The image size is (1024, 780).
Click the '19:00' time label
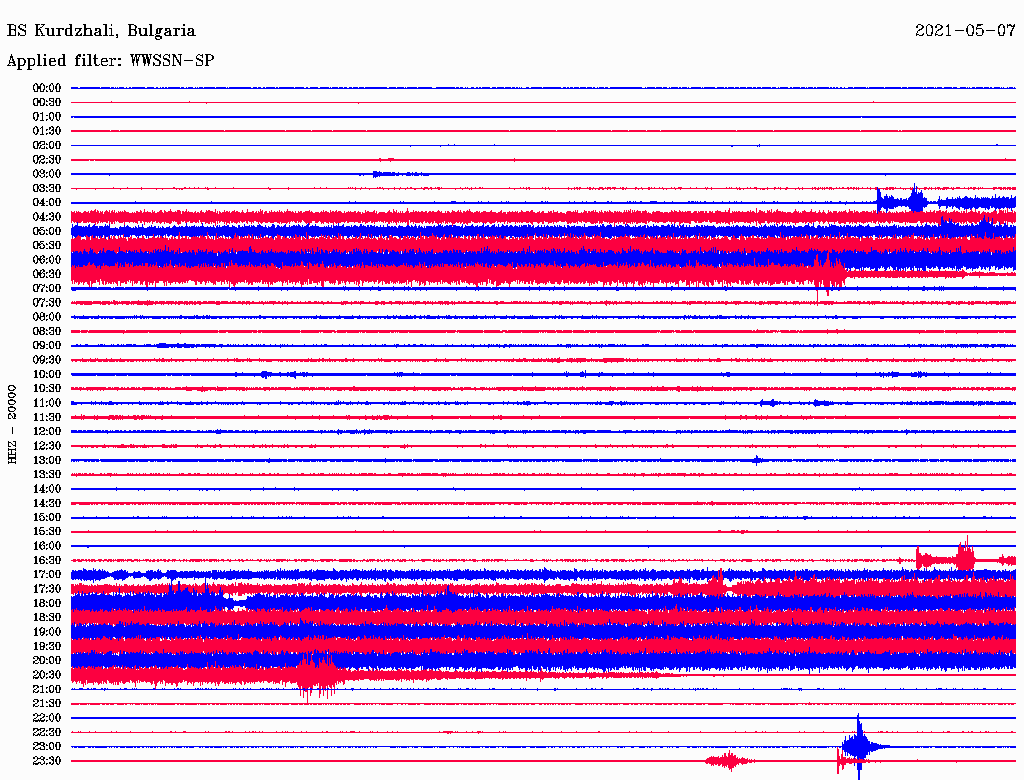point(47,632)
